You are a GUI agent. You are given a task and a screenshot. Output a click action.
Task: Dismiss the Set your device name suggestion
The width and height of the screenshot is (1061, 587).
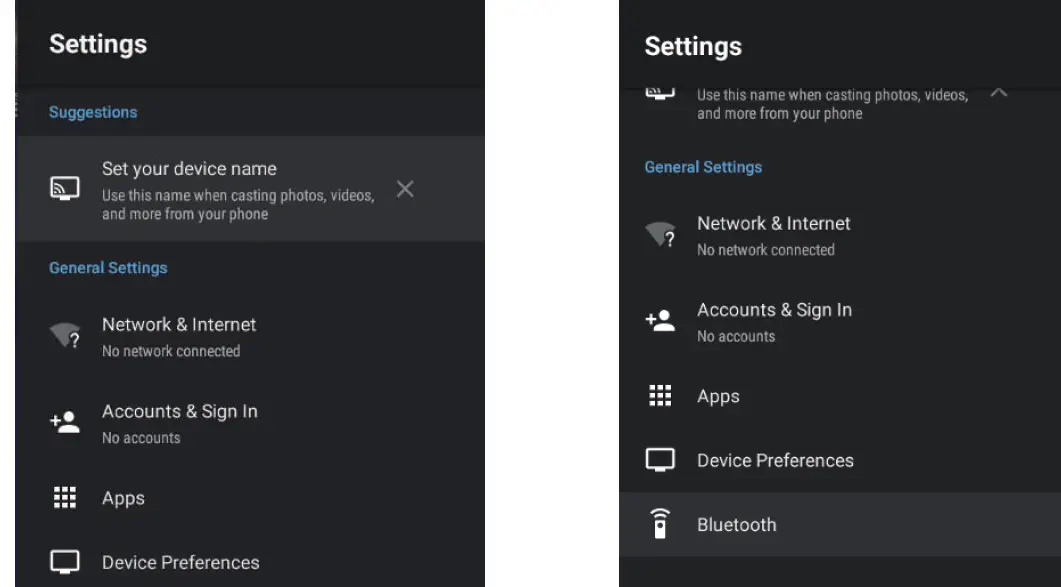click(405, 189)
